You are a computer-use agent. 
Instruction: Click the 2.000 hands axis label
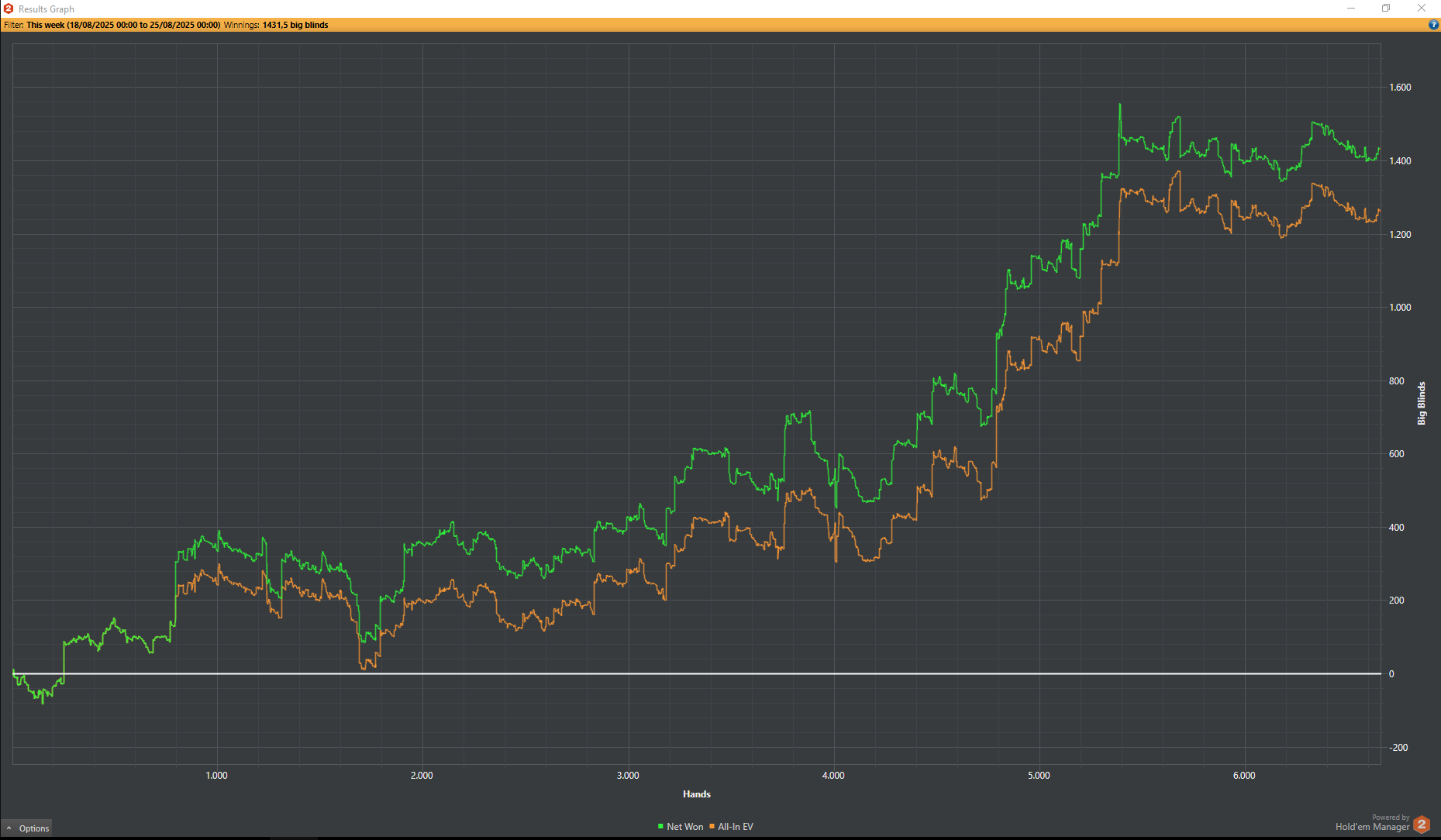(x=422, y=776)
